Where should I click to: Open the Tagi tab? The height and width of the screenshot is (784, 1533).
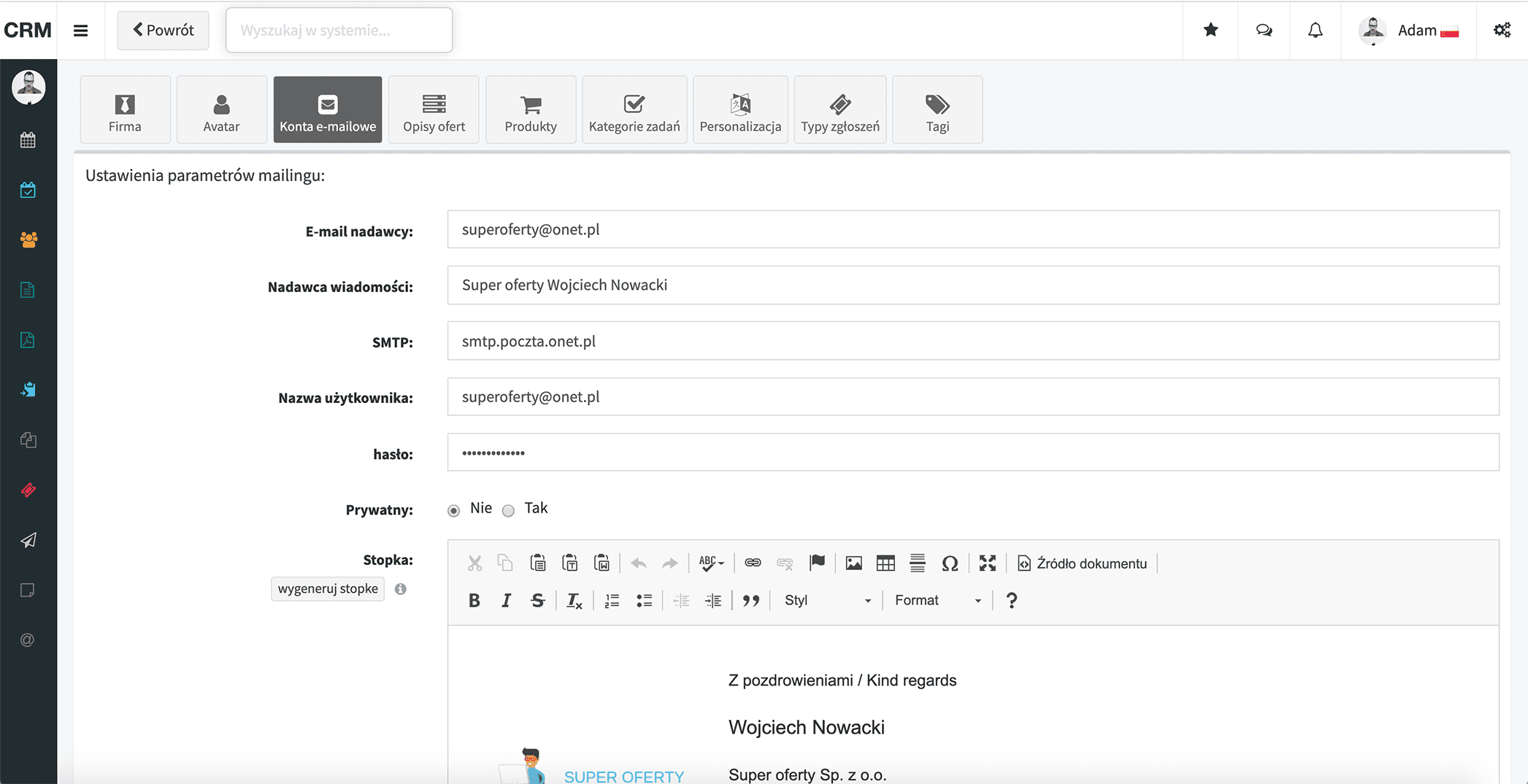tap(937, 109)
